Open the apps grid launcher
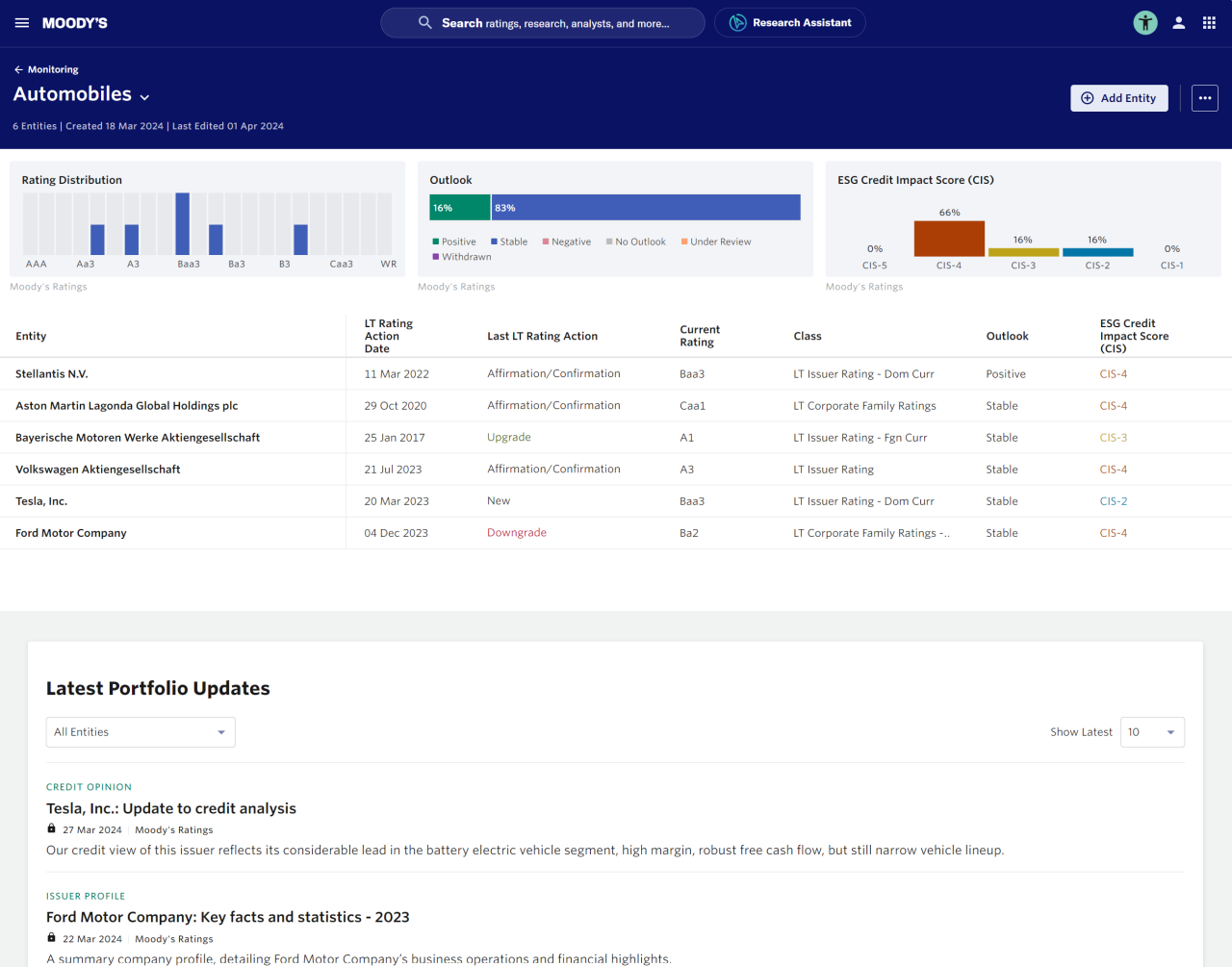 click(x=1209, y=23)
